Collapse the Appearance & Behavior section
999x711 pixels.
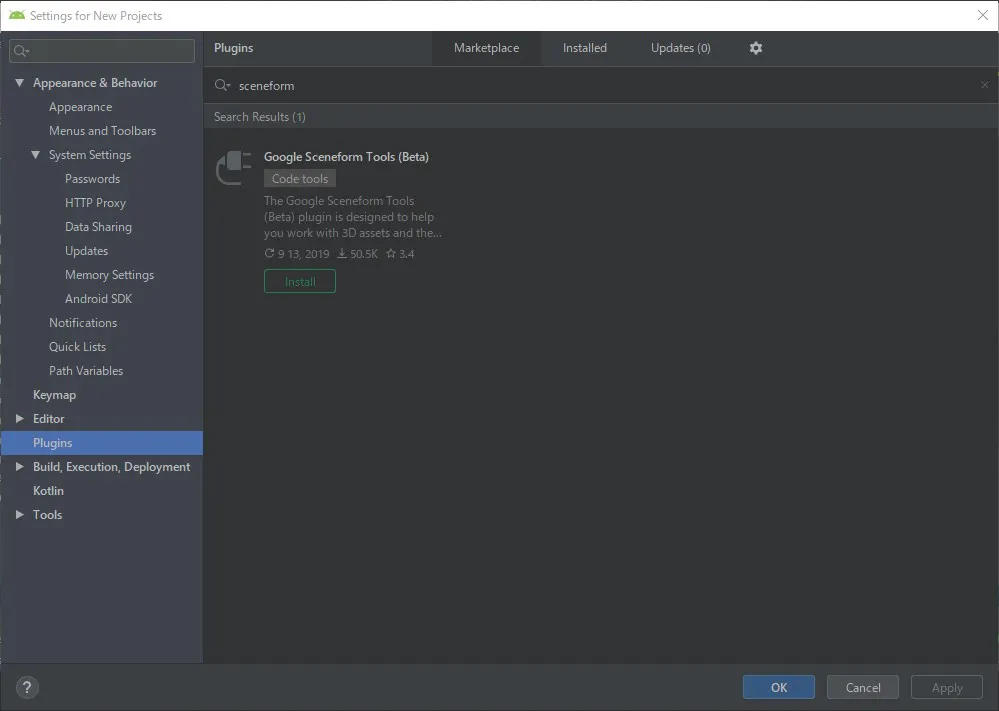[x=20, y=83]
